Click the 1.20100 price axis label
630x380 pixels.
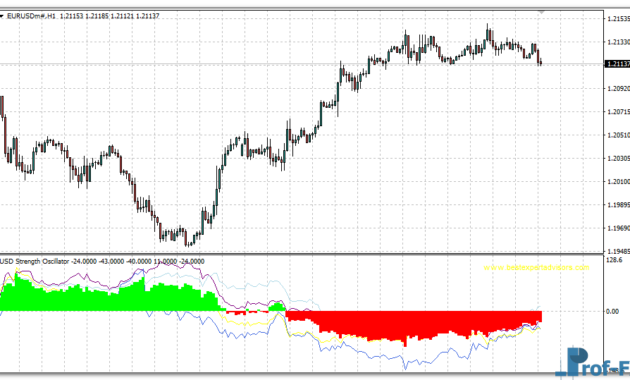pyautogui.click(x=618, y=182)
